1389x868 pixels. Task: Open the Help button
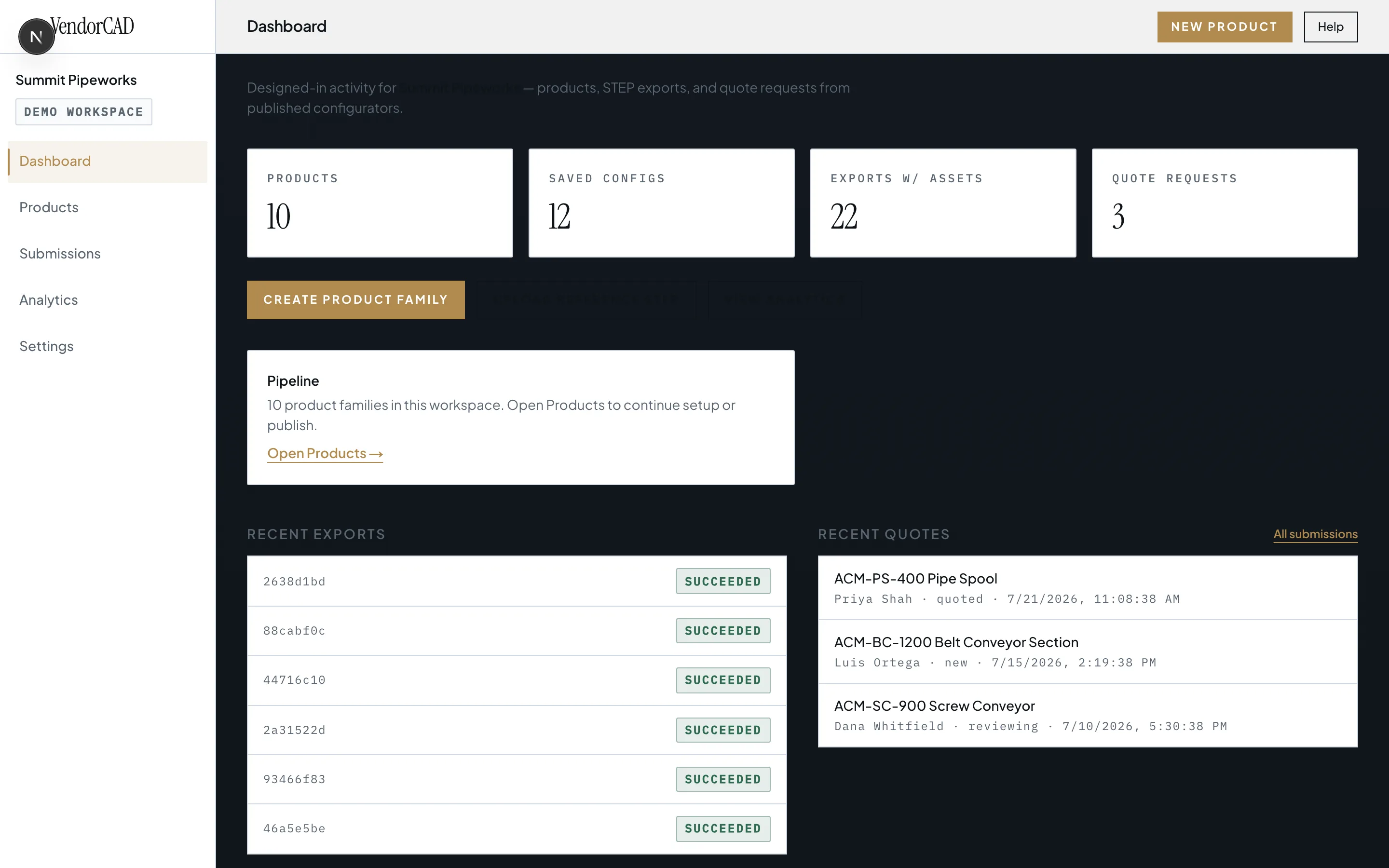tap(1331, 27)
